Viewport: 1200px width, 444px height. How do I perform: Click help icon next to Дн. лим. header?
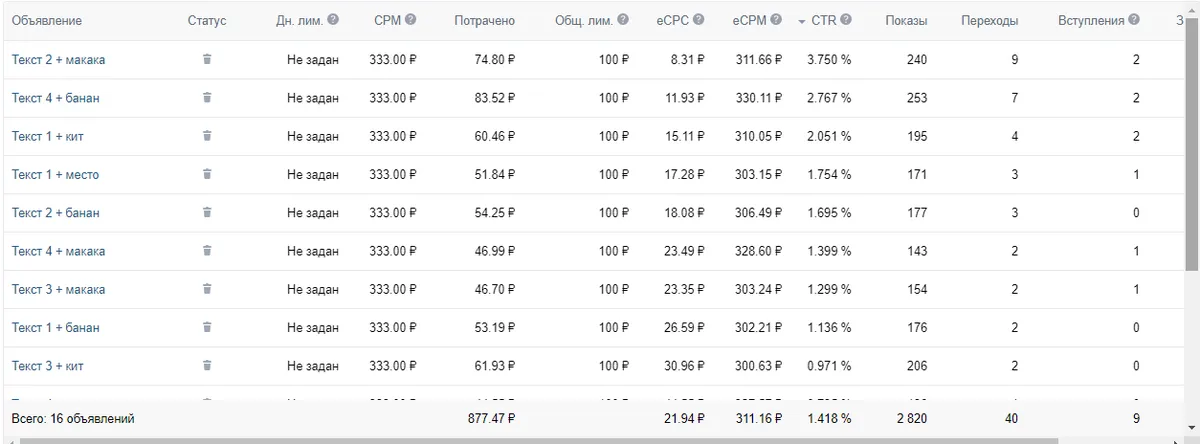[x=333, y=20]
